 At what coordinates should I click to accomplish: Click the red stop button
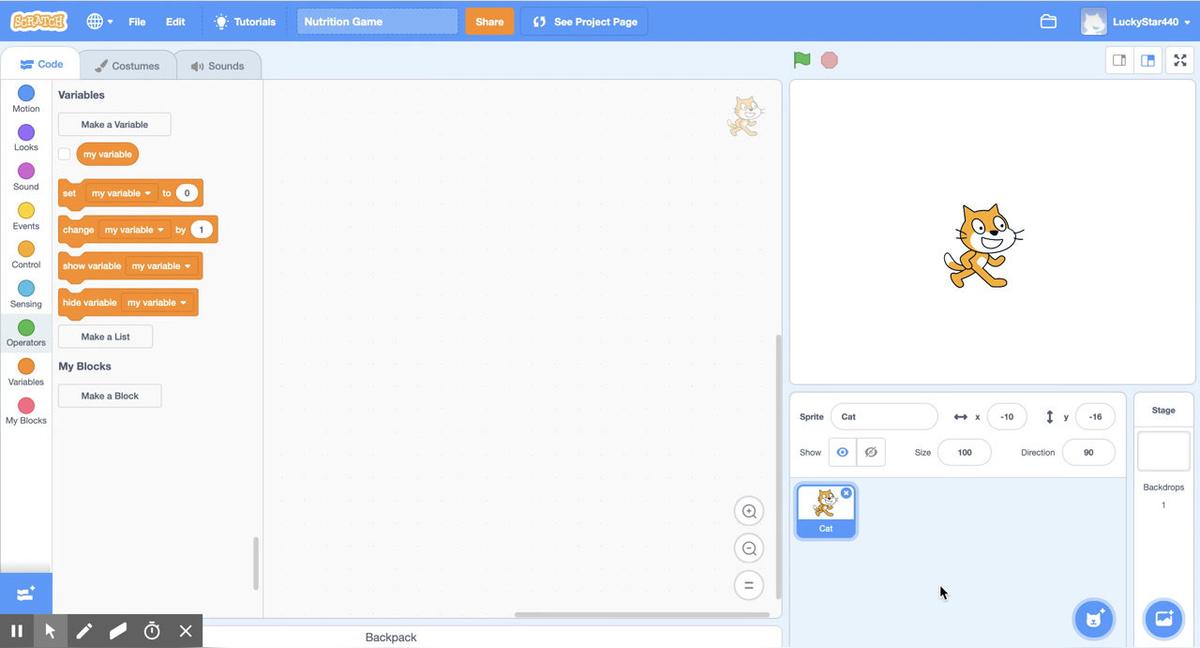pos(829,60)
